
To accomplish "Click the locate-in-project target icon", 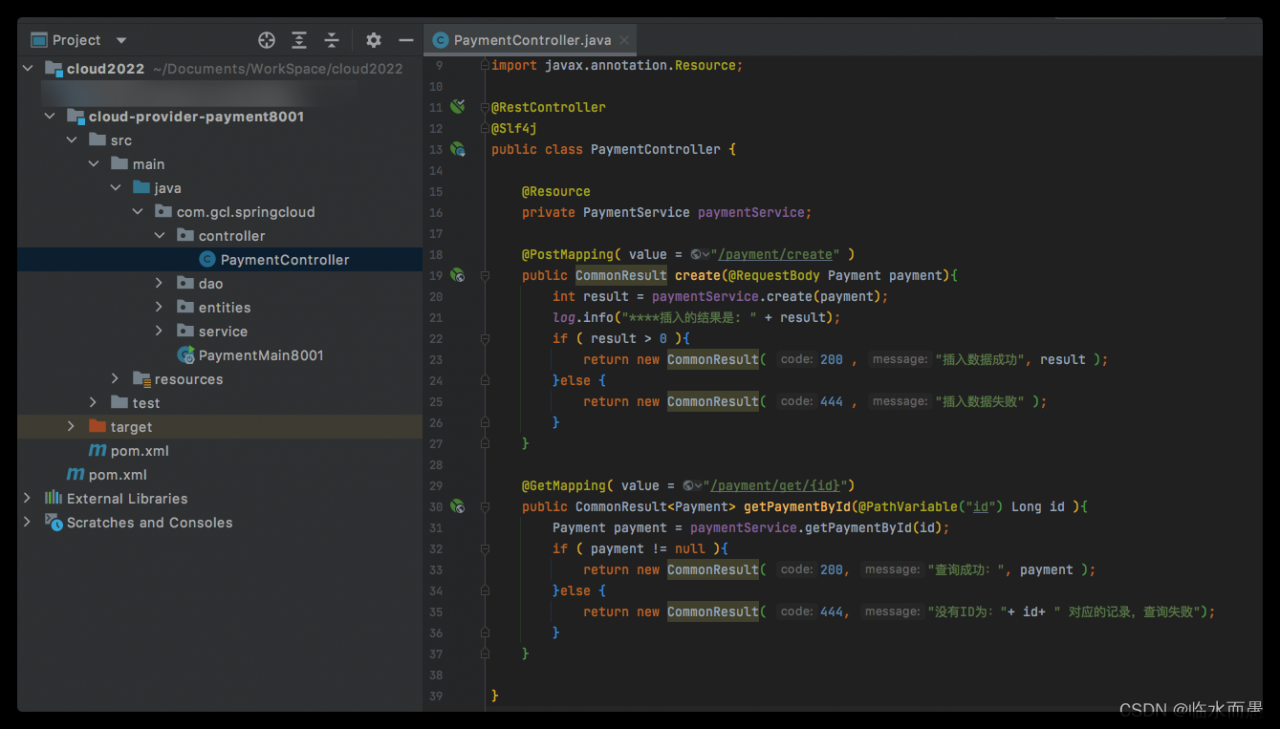I will pyautogui.click(x=266, y=40).
